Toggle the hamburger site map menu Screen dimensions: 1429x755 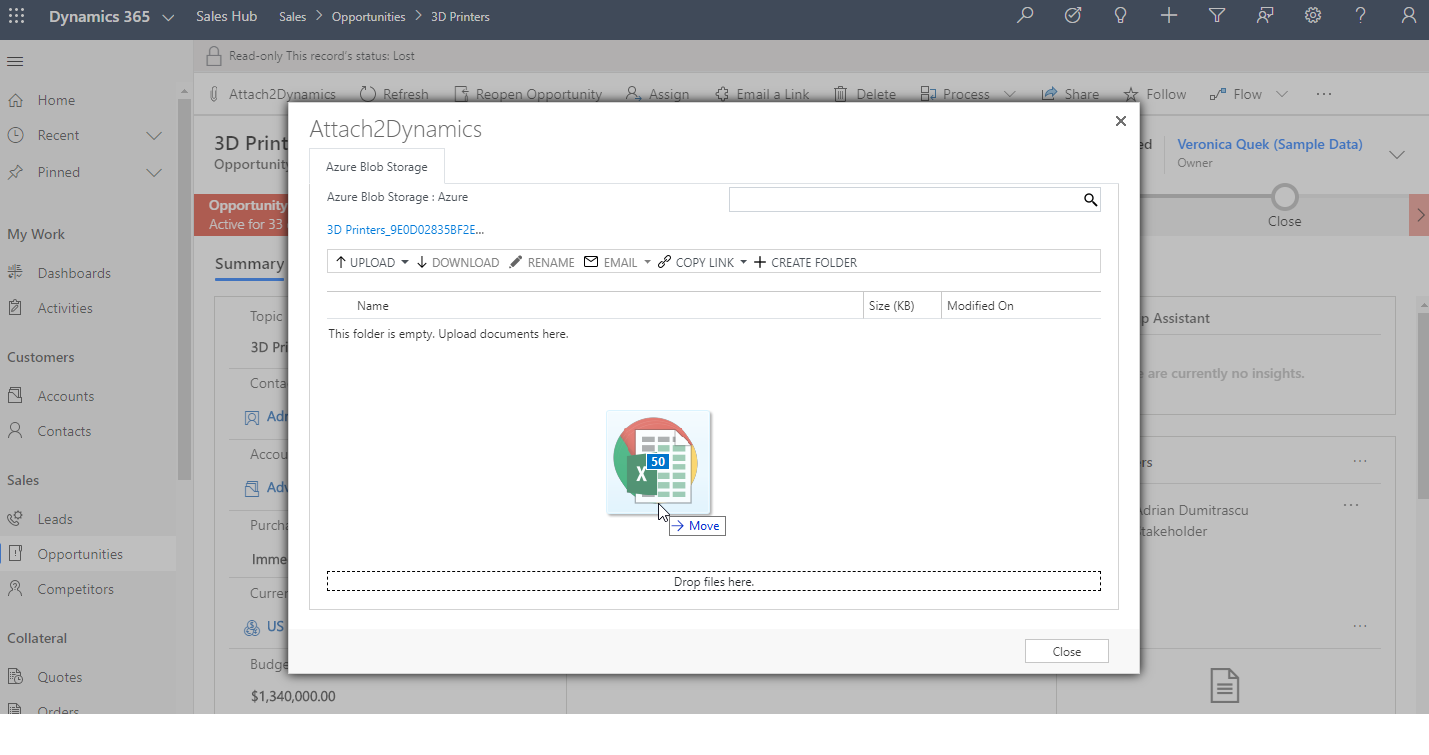click(15, 62)
